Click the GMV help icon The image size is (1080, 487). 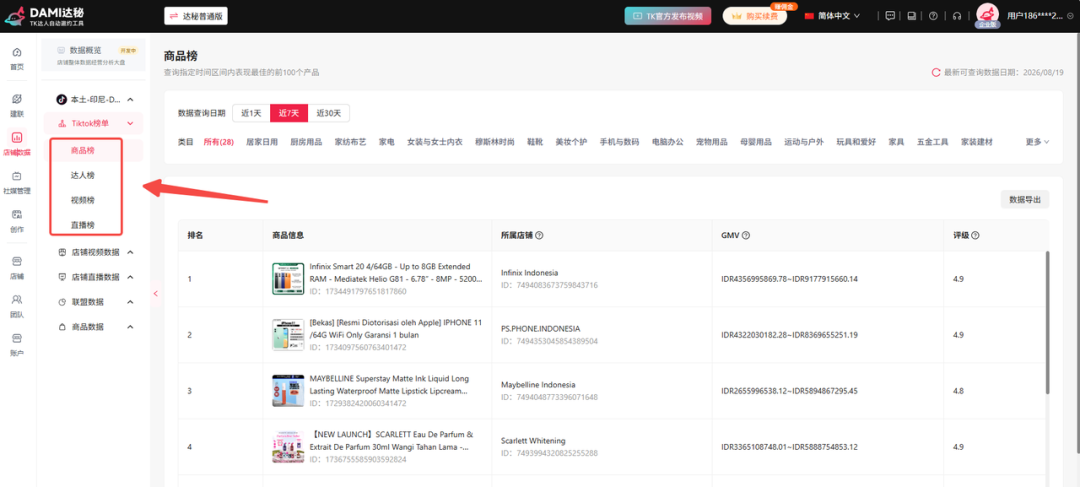coord(746,236)
